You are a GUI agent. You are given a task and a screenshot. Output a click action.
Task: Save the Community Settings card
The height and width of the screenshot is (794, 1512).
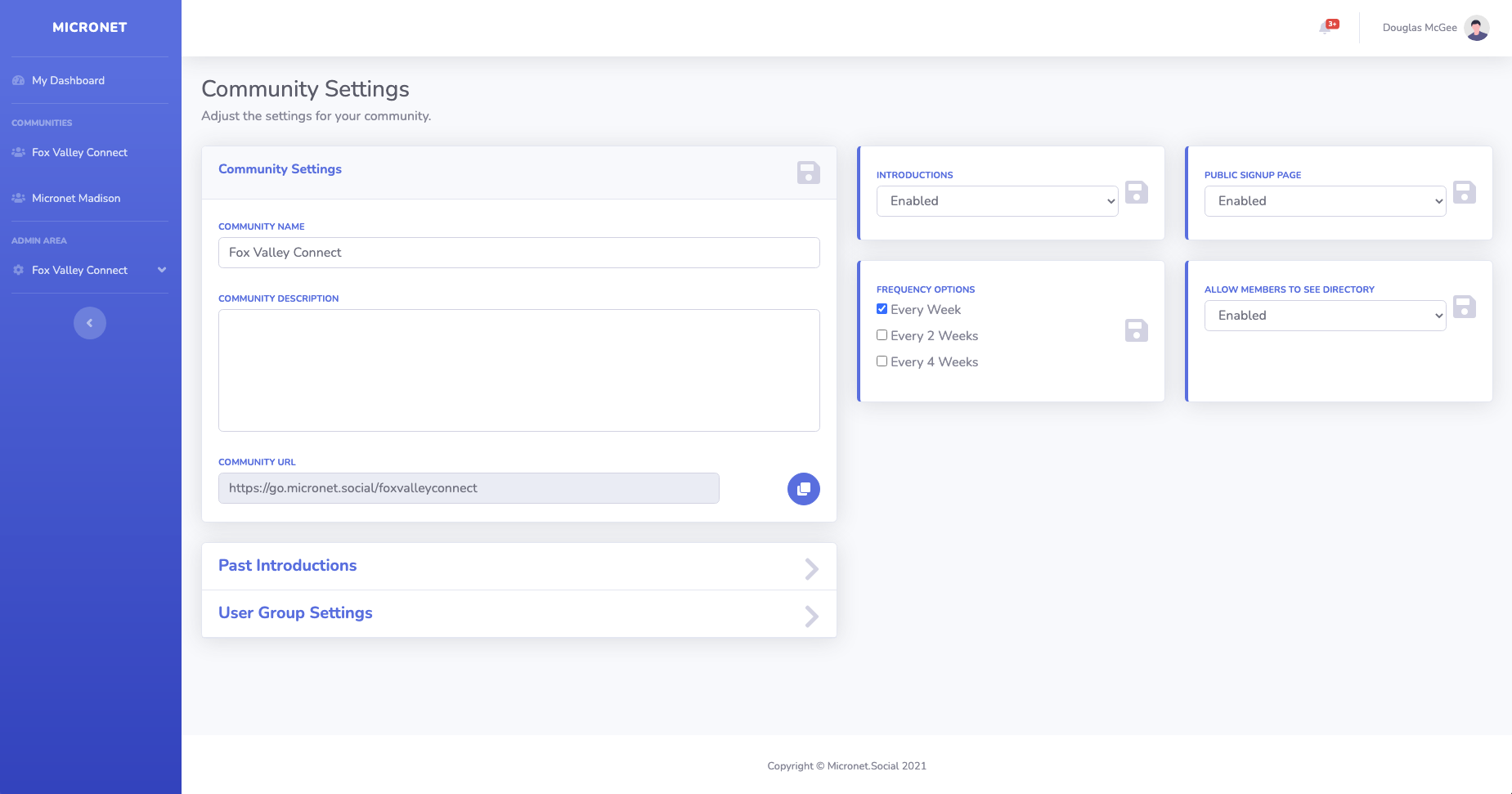808,173
